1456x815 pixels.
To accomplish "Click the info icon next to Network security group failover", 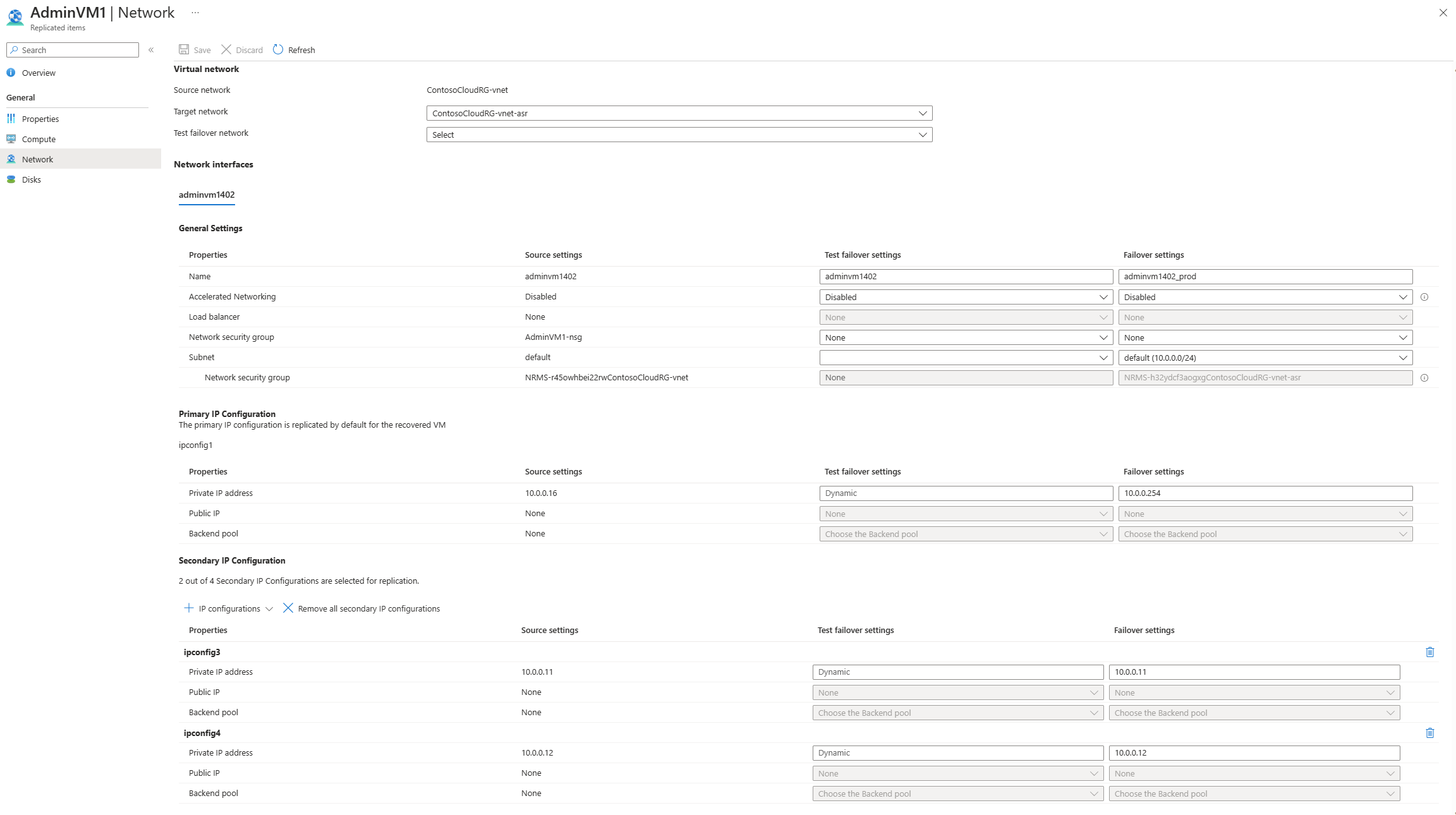I will pos(1424,377).
